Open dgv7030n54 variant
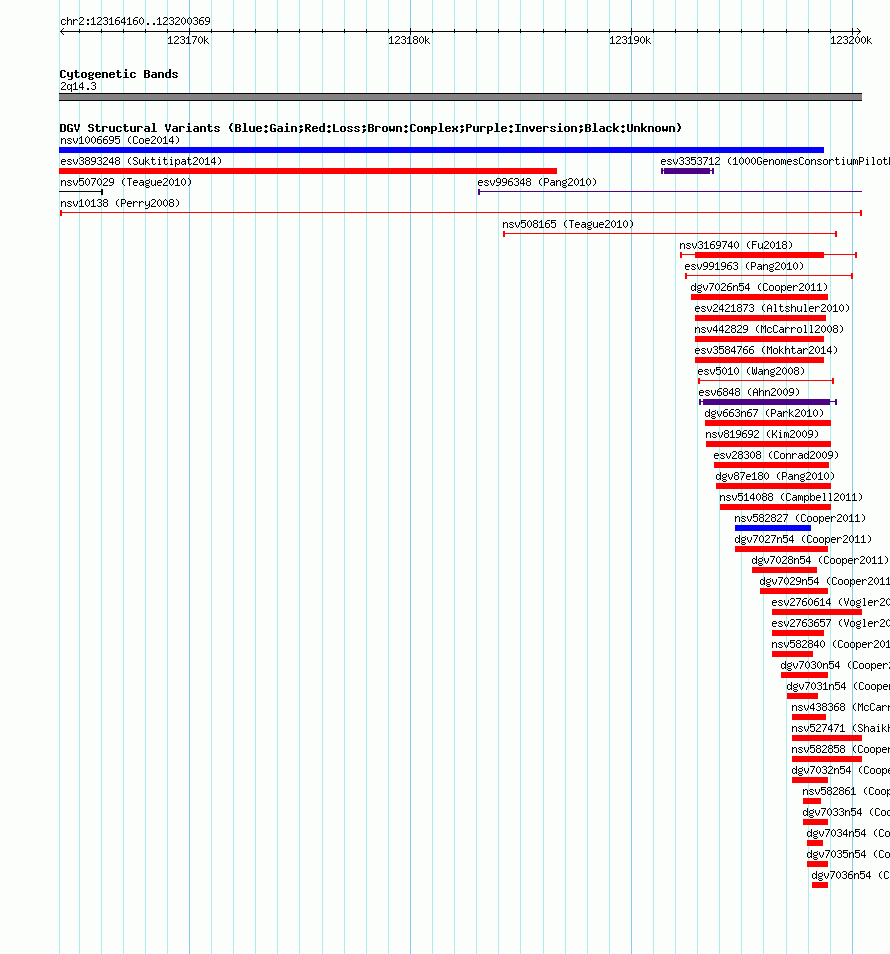Image resolution: width=890 pixels, height=954 pixels. pos(835,665)
